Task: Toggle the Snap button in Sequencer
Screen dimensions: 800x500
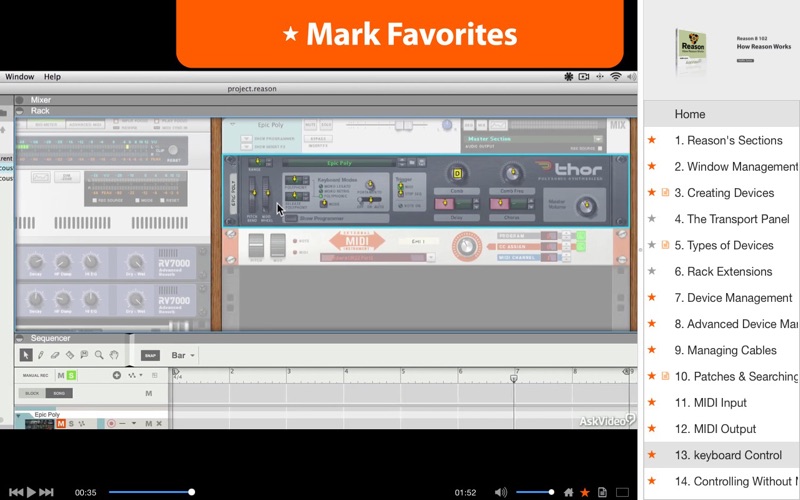Action: (x=150, y=356)
